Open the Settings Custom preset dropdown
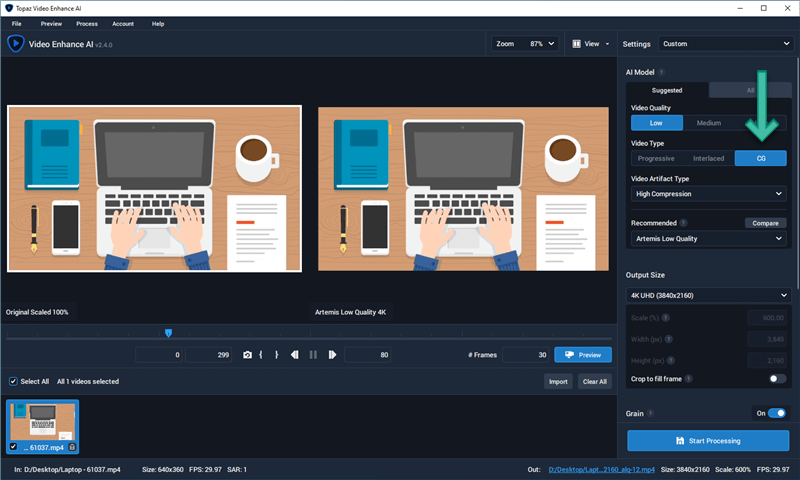The width and height of the screenshot is (800, 480). click(x=726, y=44)
